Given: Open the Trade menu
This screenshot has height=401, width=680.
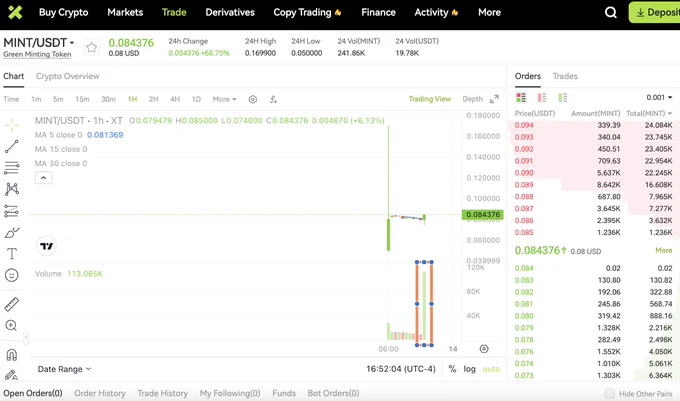Looking at the screenshot, I should (x=174, y=12).
